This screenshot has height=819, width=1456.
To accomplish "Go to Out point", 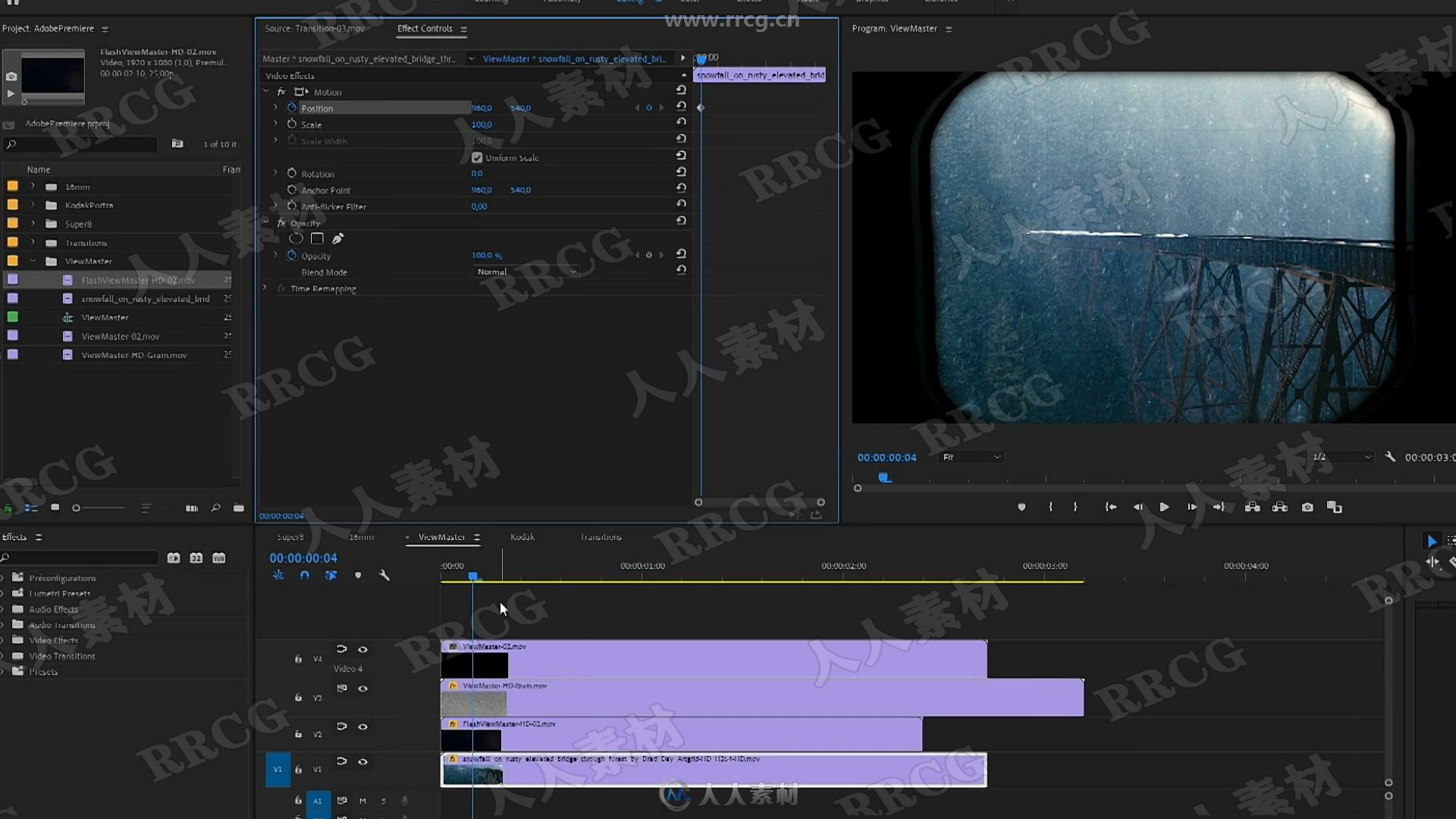I will pos(1219,507).
